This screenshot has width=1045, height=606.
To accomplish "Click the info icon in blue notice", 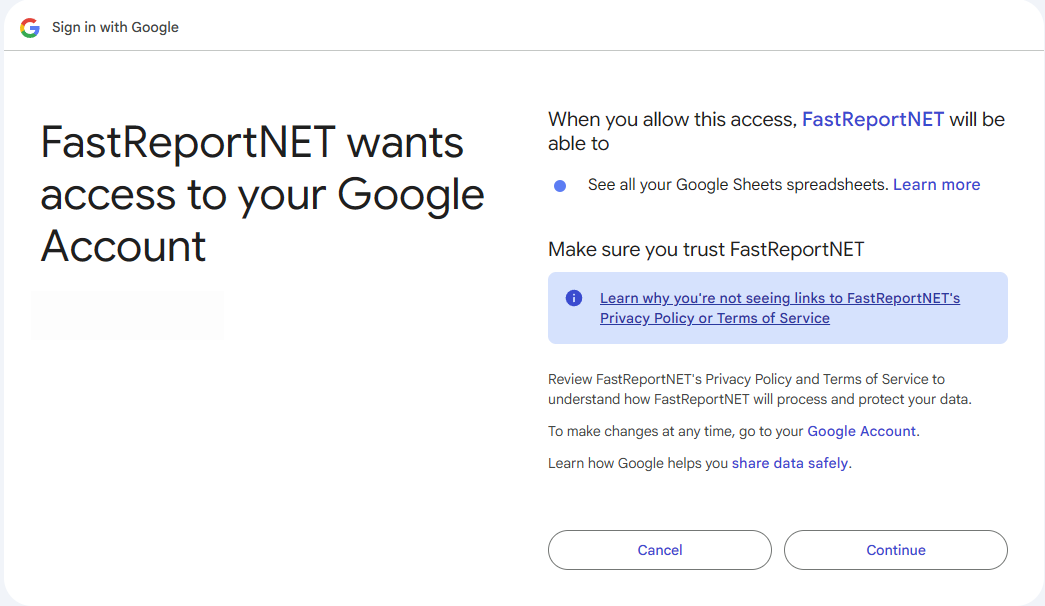I will [x=574, y=298].
